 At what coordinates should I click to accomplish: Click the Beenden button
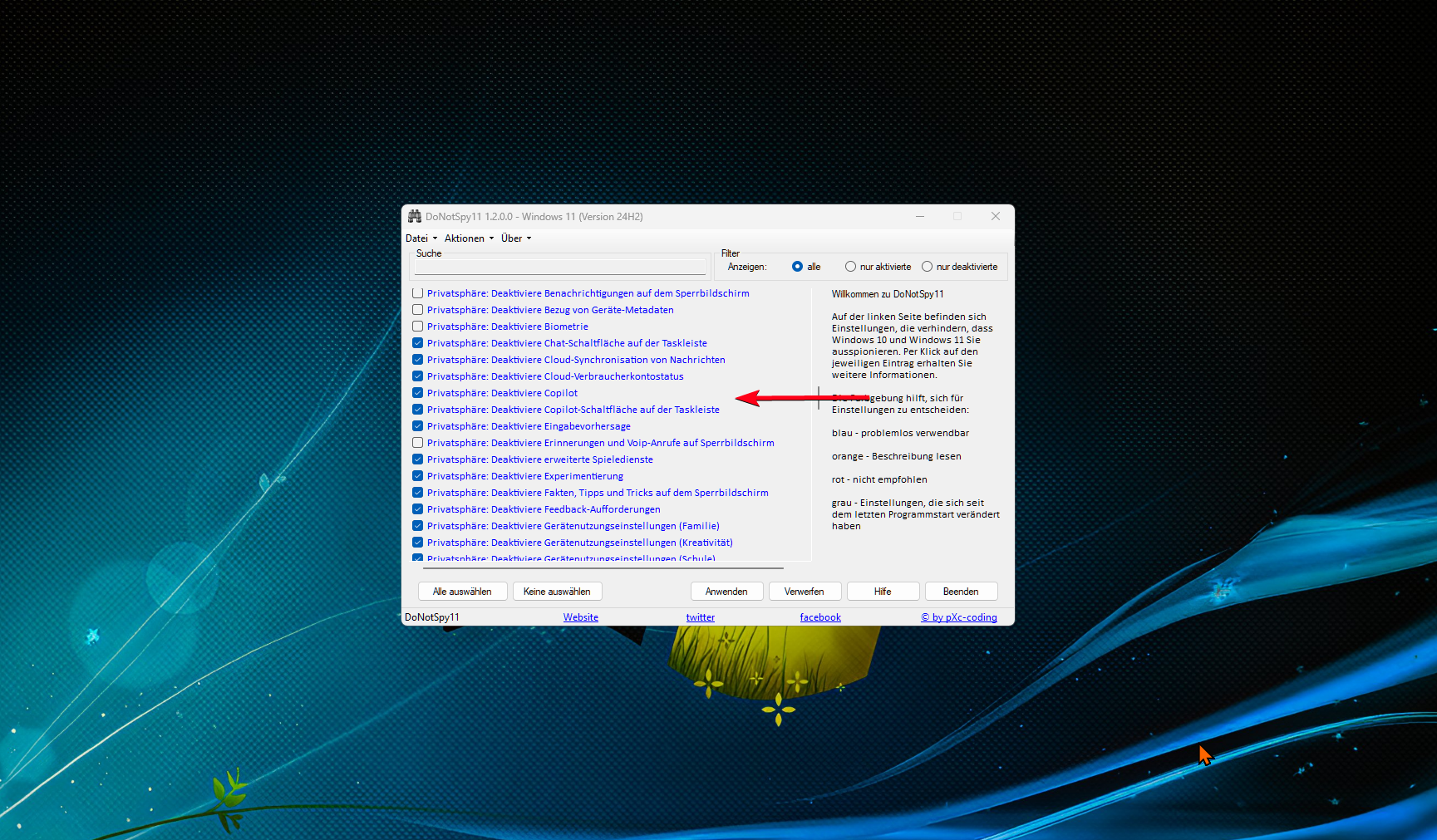coord(961,592)
